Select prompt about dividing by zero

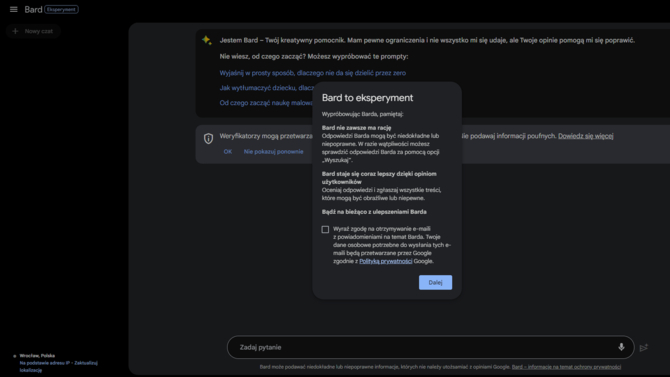coord(312,73)
